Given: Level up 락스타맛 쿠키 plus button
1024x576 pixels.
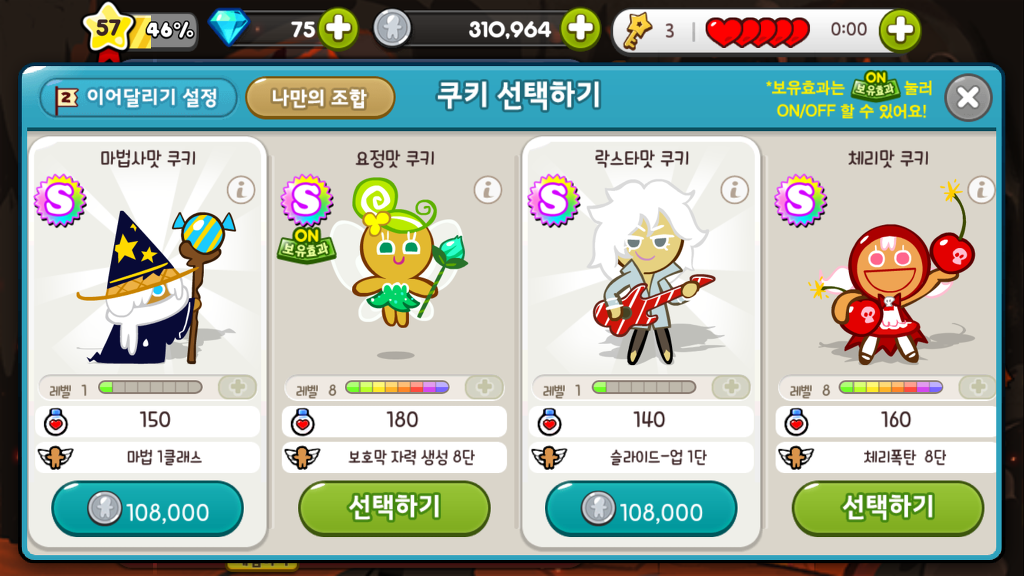Looking at the screenshot, I should pos(731,387).
